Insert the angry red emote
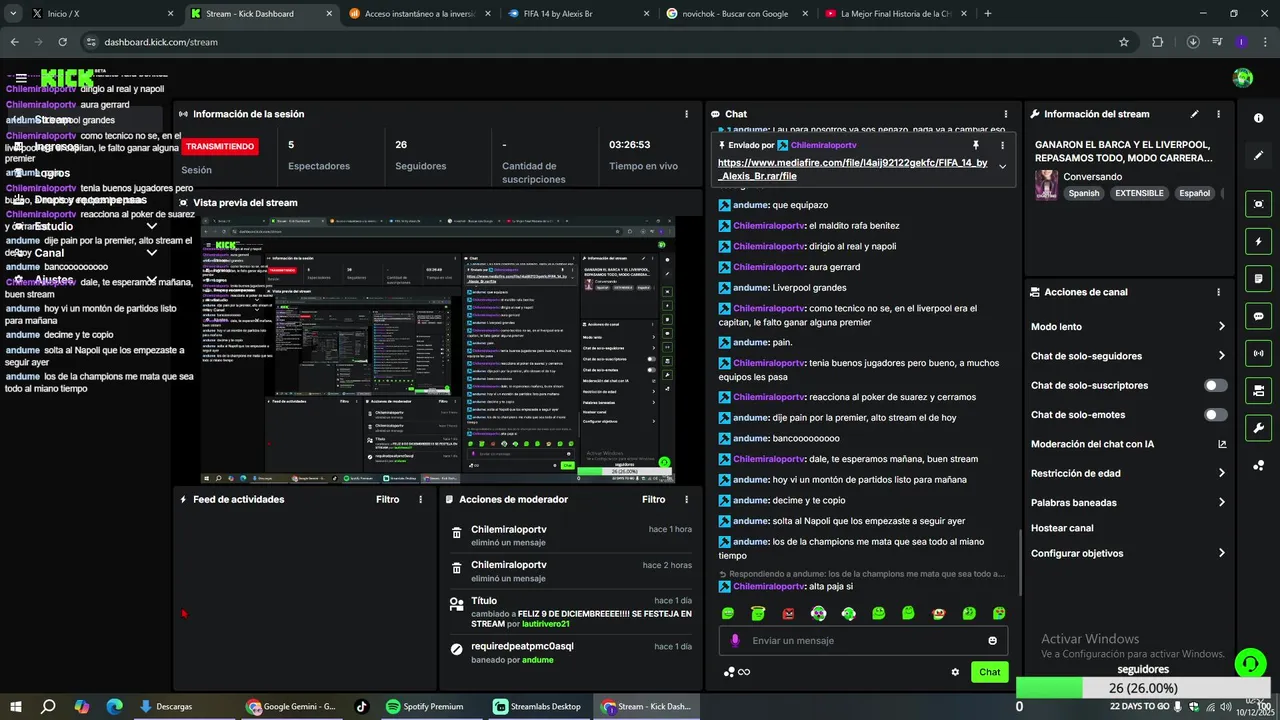Image resolution: width=1280 pixels, height=720 pixels. point(788,613)
